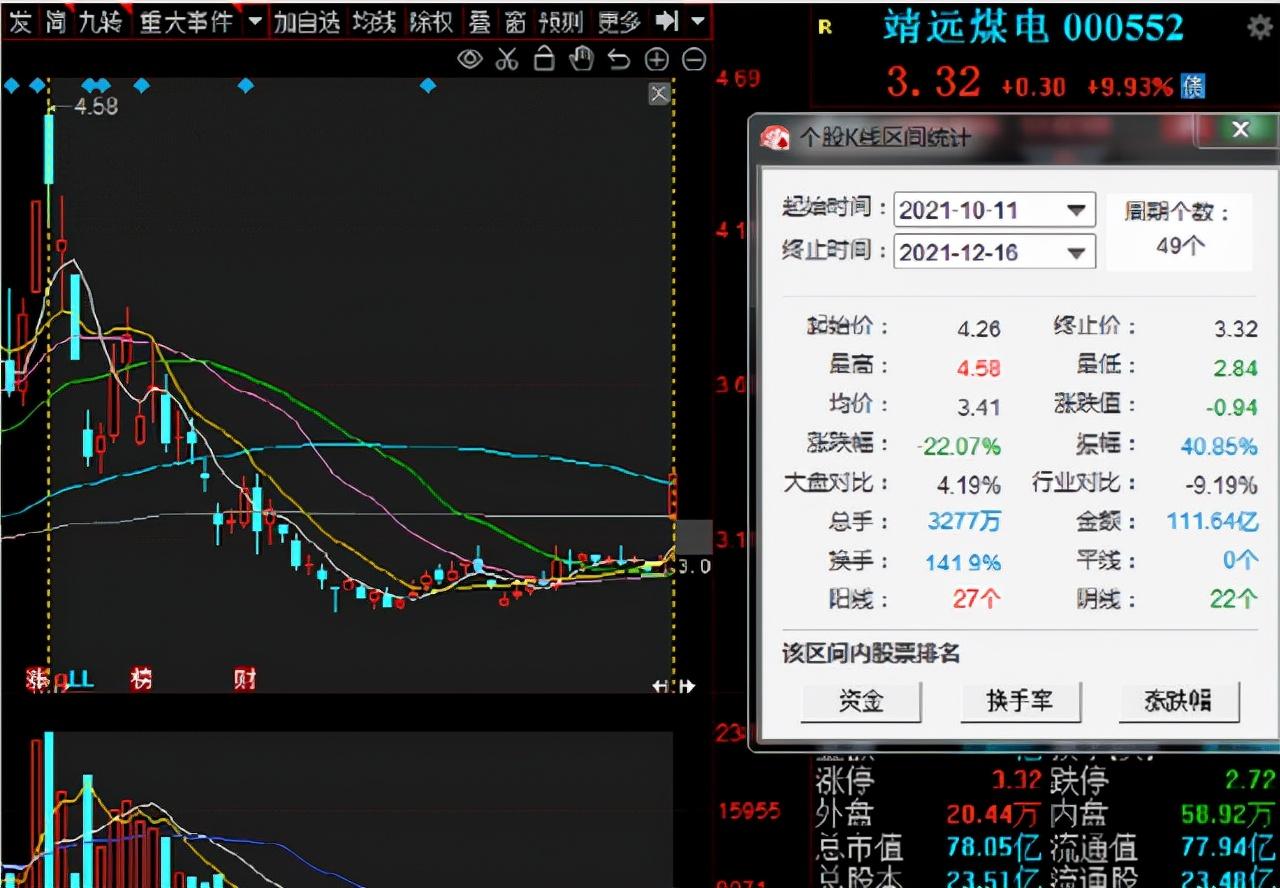
Task: Click the blue 债 bond badge beside the price
Action: point(1193,87)
